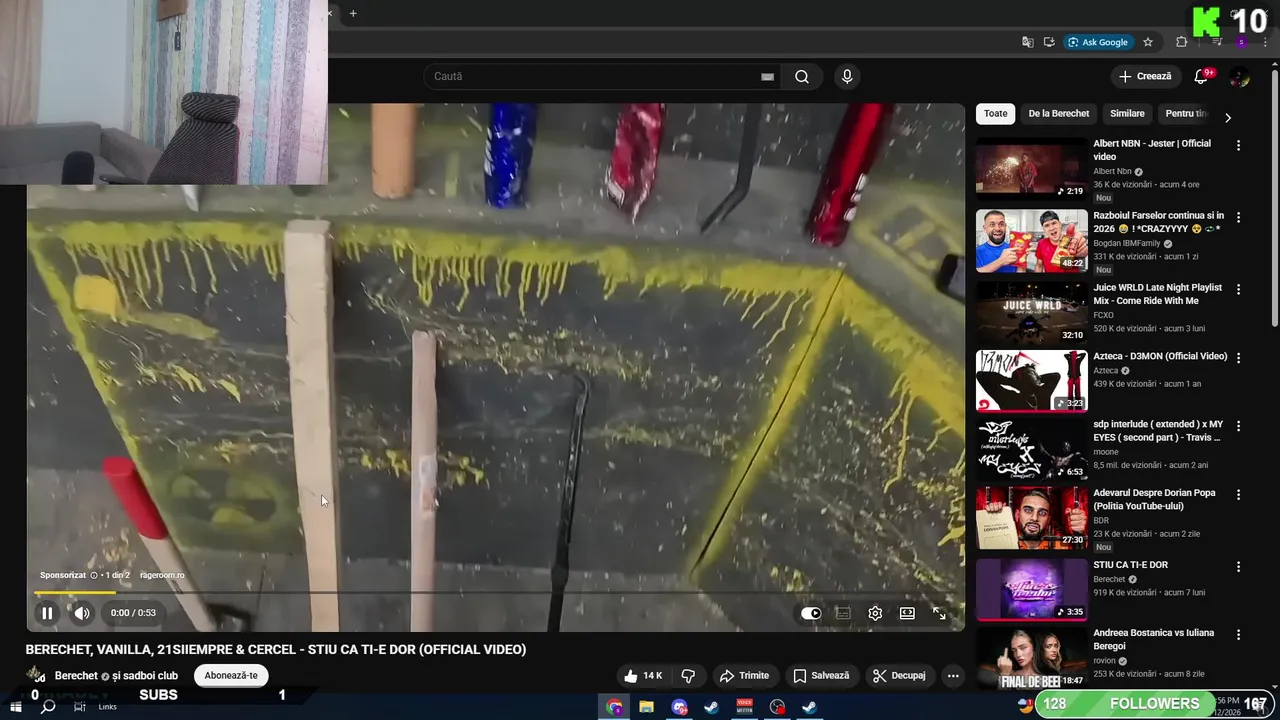1280x720 pixels.
Task: Open File Explorer from the taskbar
Action: point(647,707)
